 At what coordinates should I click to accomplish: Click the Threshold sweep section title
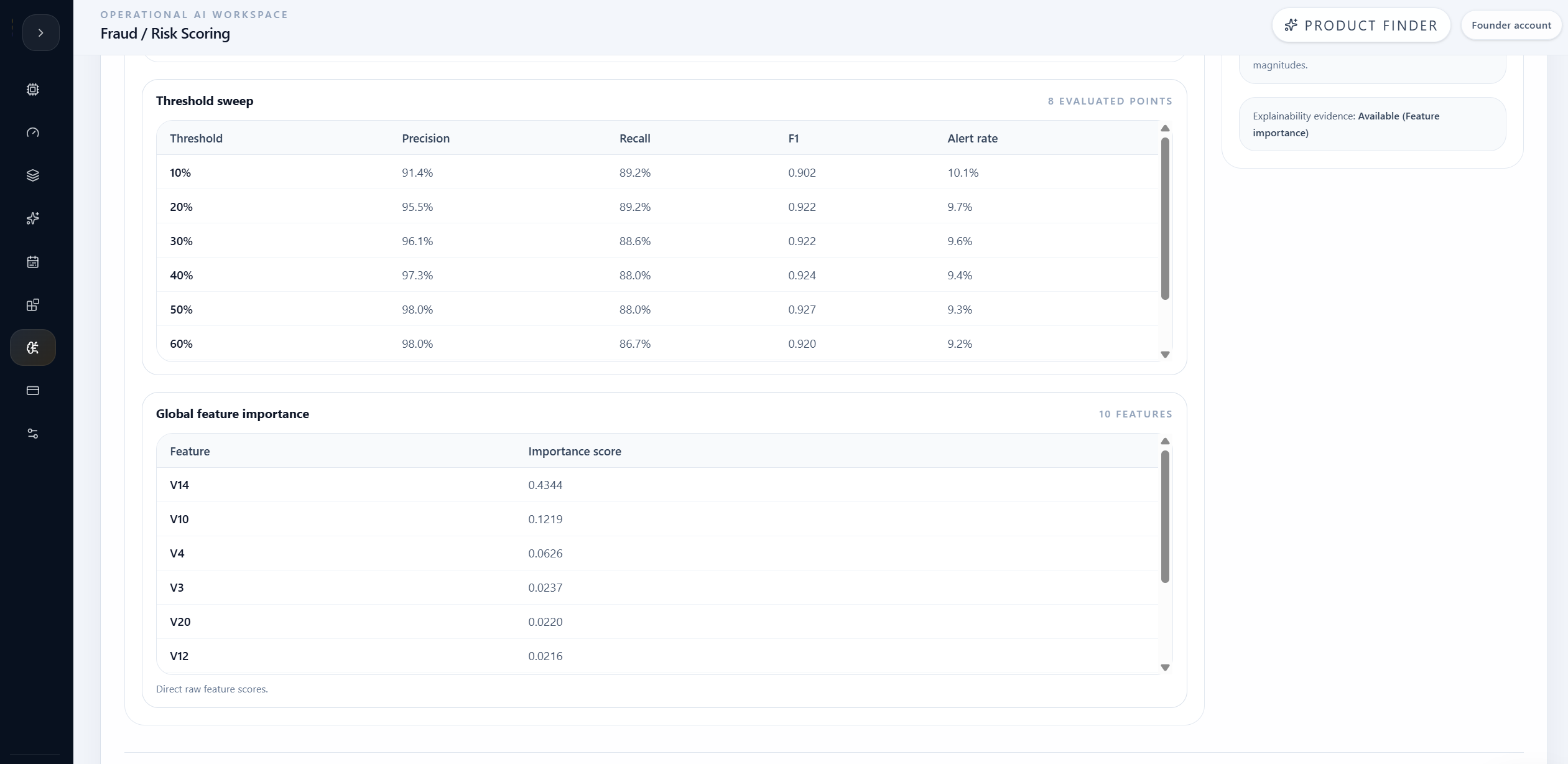click(205, 101)
